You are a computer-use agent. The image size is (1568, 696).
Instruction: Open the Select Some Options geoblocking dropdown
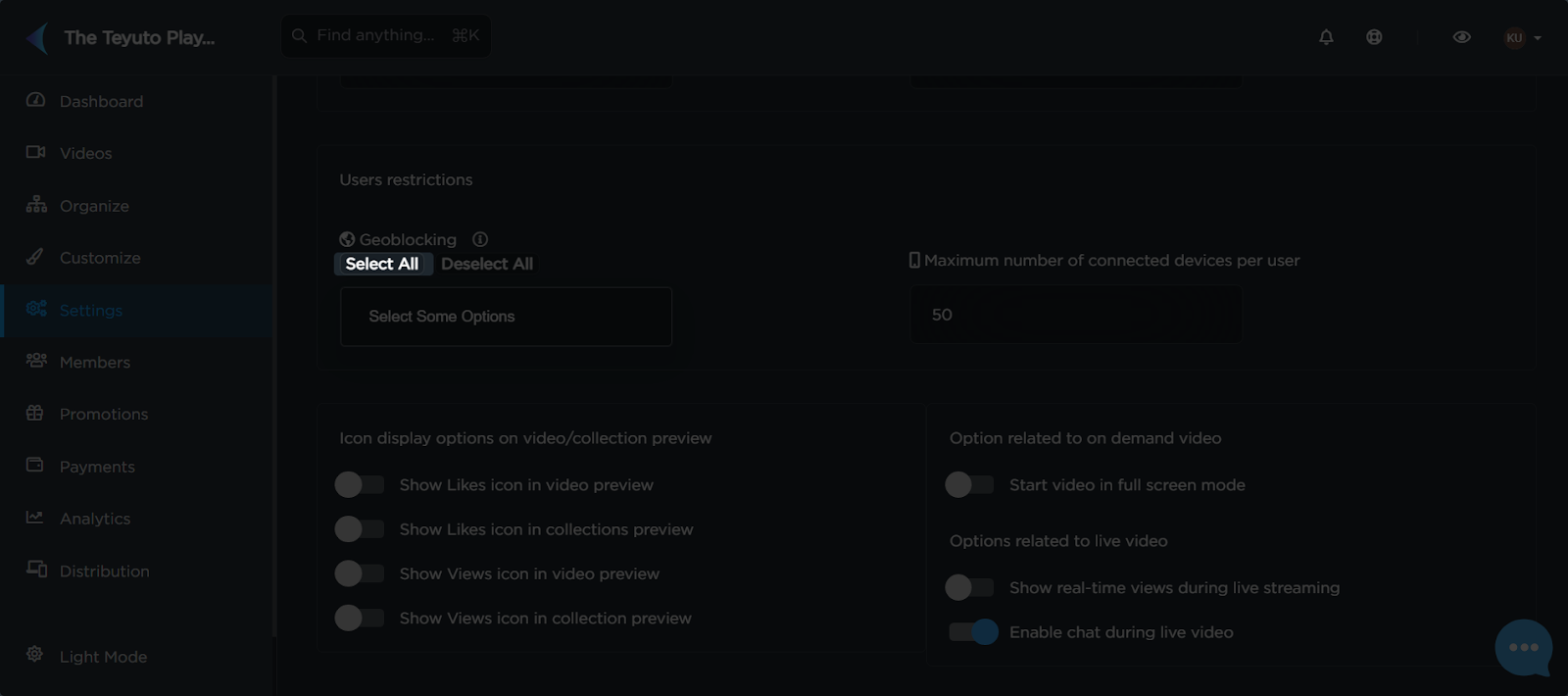[506, 317]
